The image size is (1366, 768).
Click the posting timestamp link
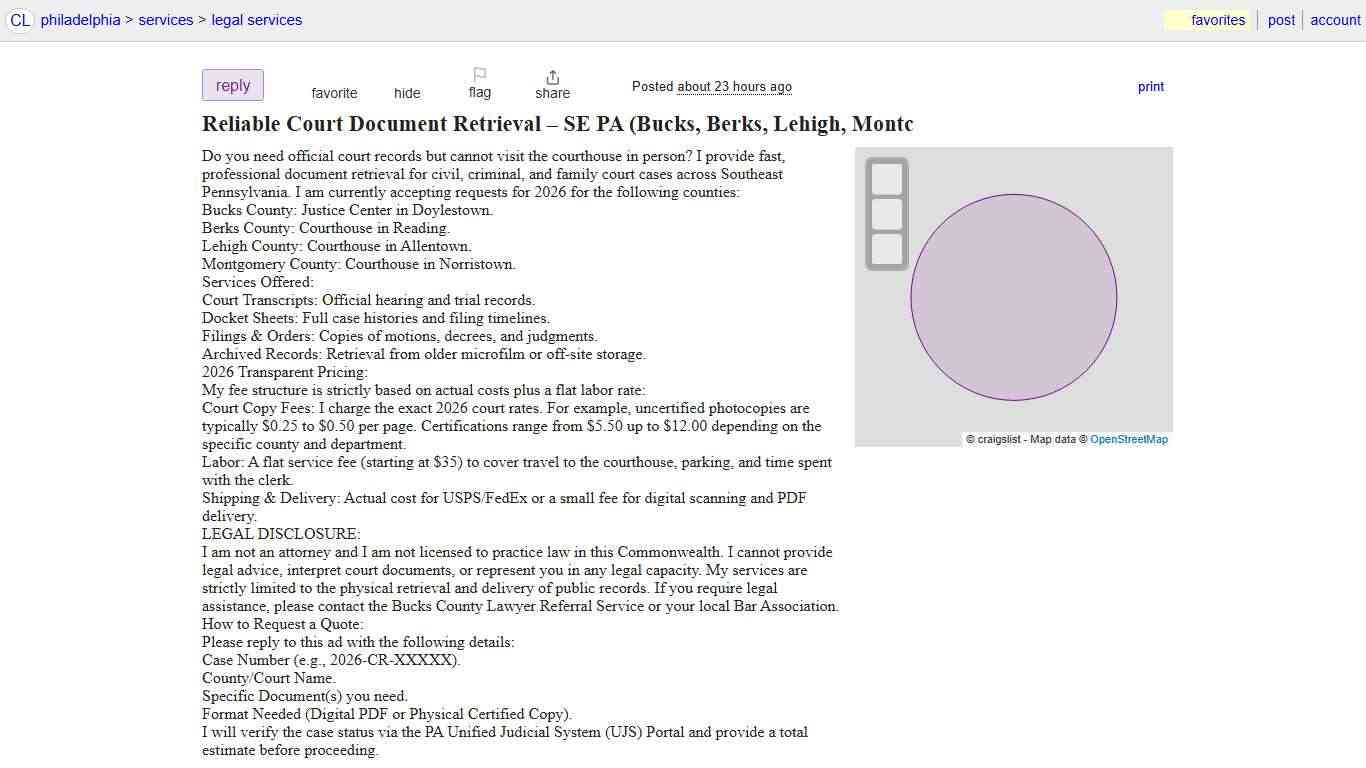point(734,86)
